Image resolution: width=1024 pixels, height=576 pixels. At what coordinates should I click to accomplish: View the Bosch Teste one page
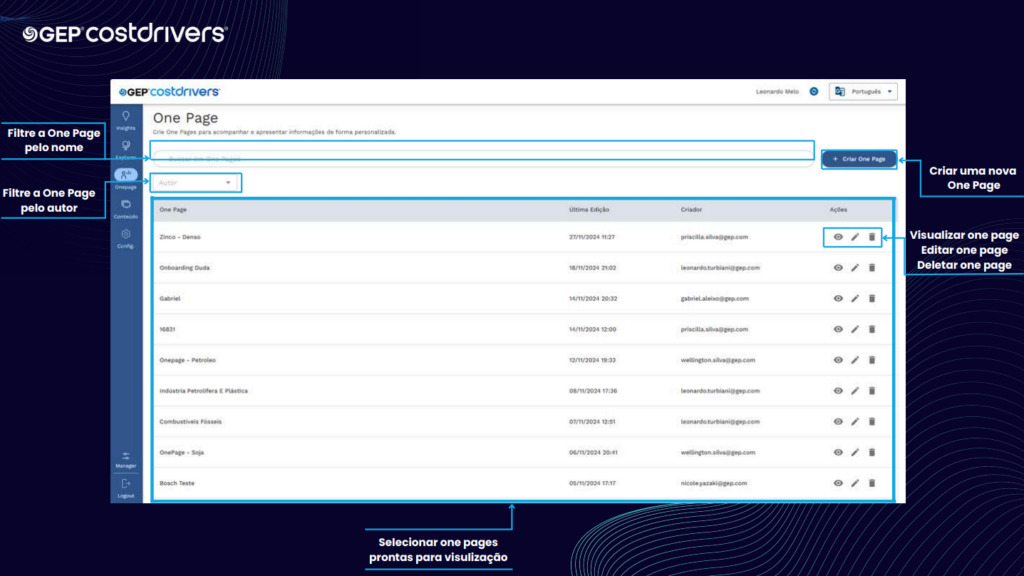[838, 483]
